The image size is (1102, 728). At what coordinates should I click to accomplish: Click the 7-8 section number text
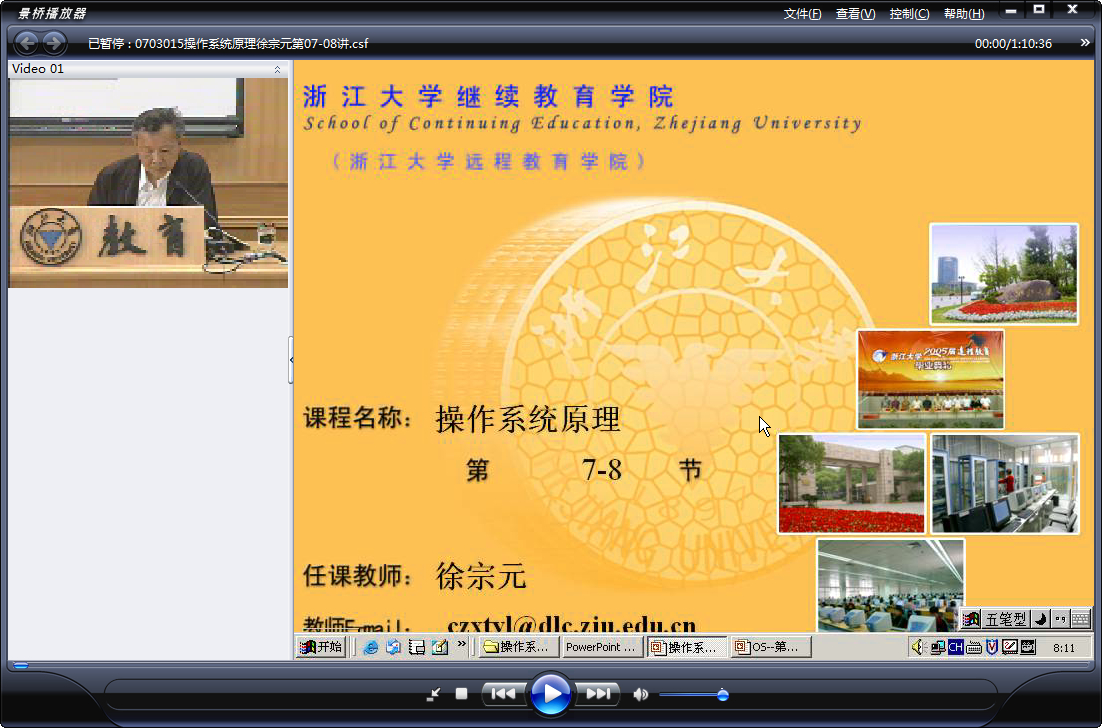(x=602, y=469)
